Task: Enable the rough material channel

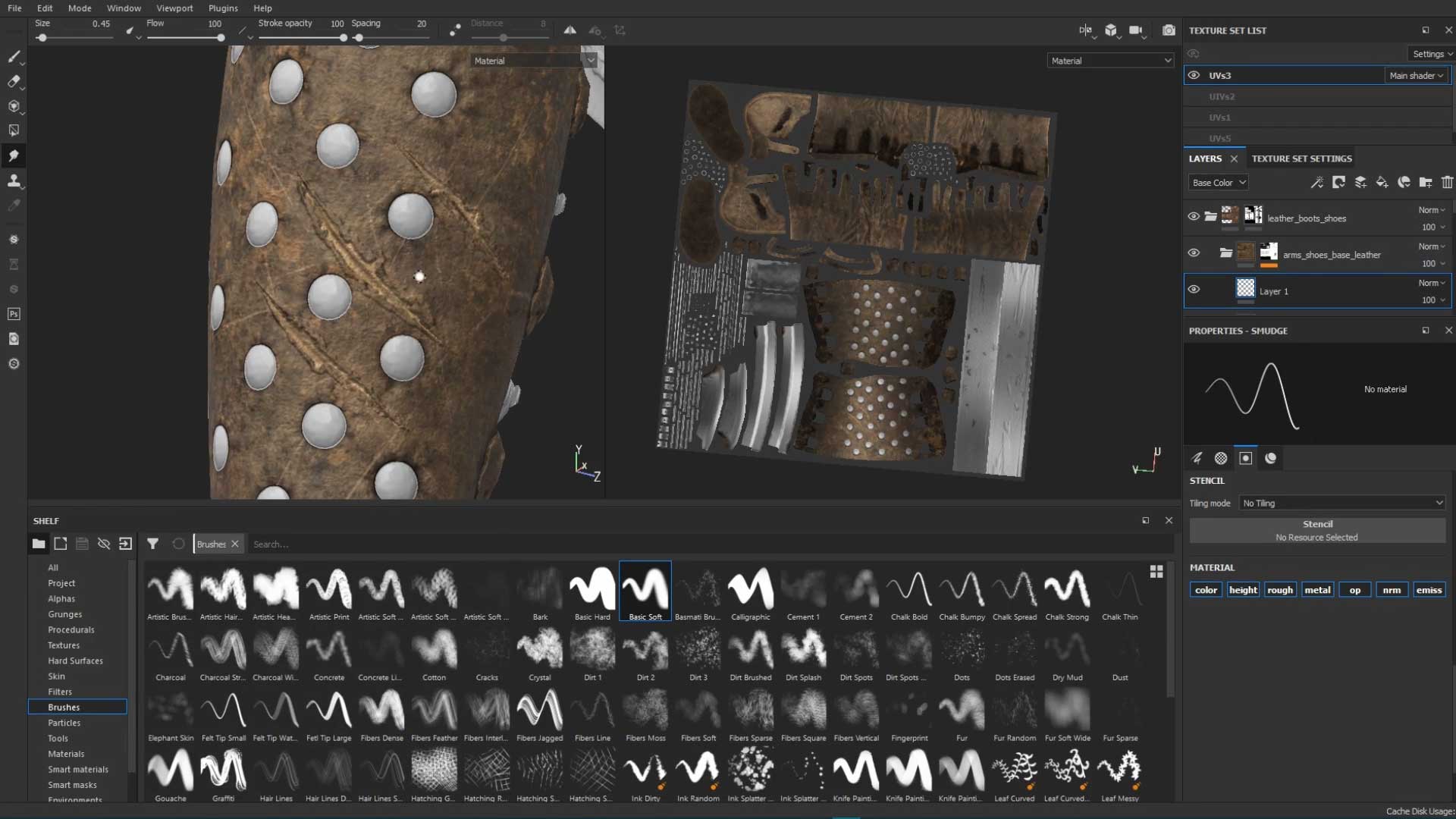Action: coord(1281,589)
